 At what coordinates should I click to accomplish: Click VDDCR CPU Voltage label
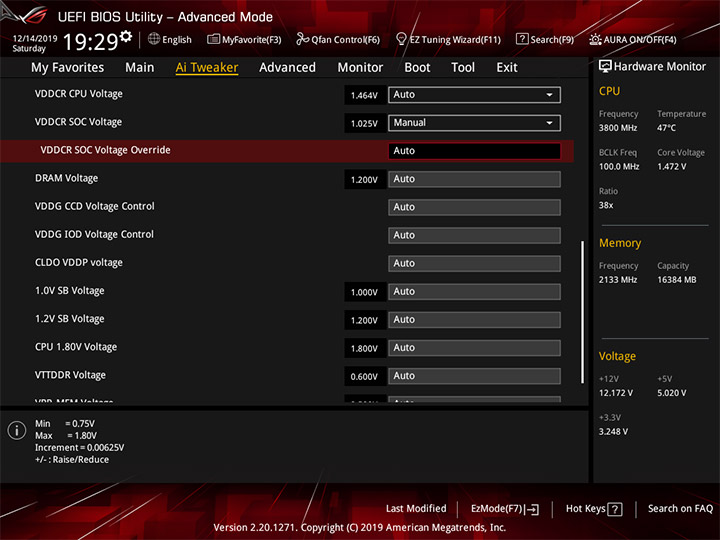[x=79, y=94]
